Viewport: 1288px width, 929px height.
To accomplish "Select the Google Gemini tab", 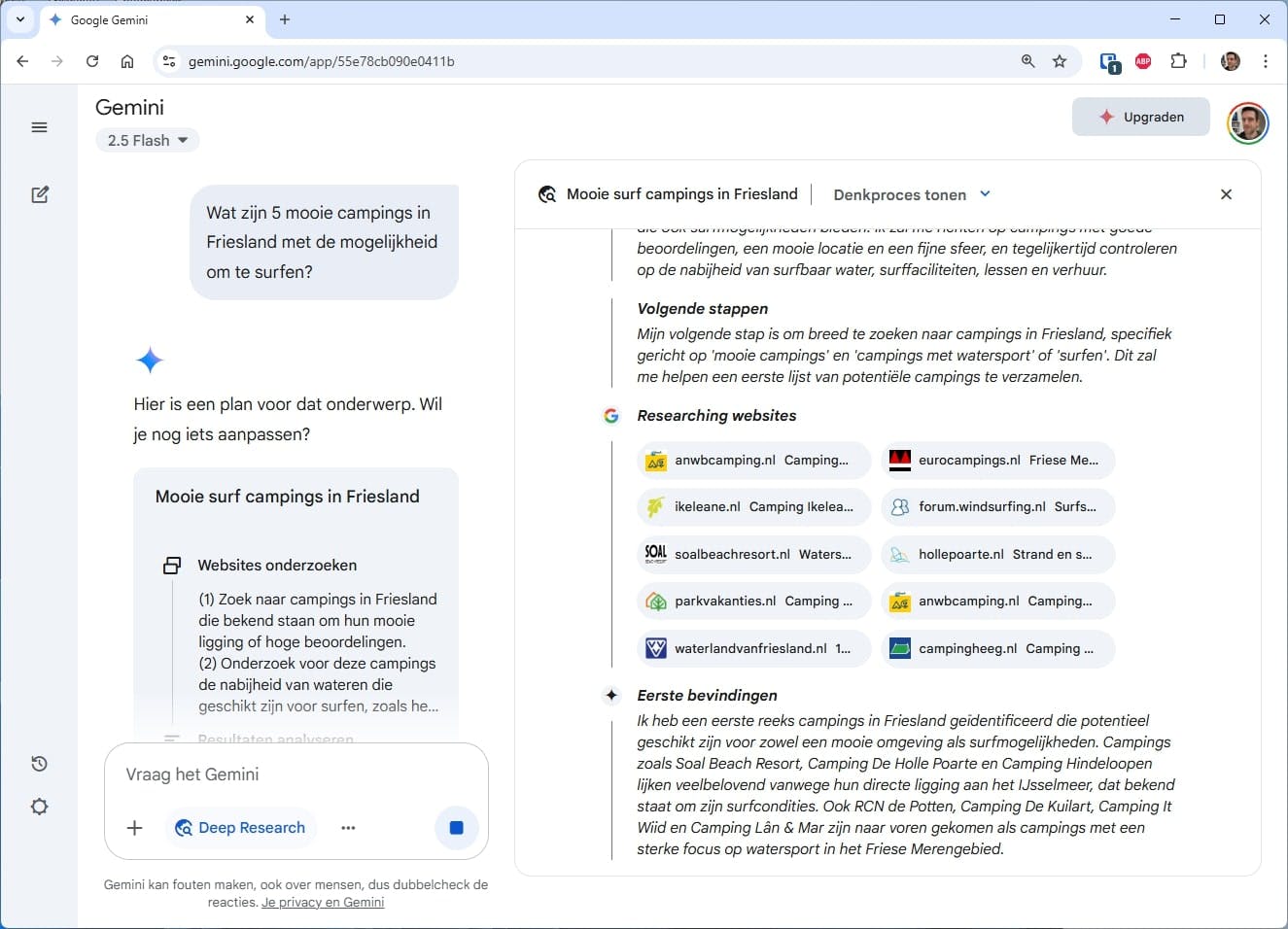I will 154,19.
